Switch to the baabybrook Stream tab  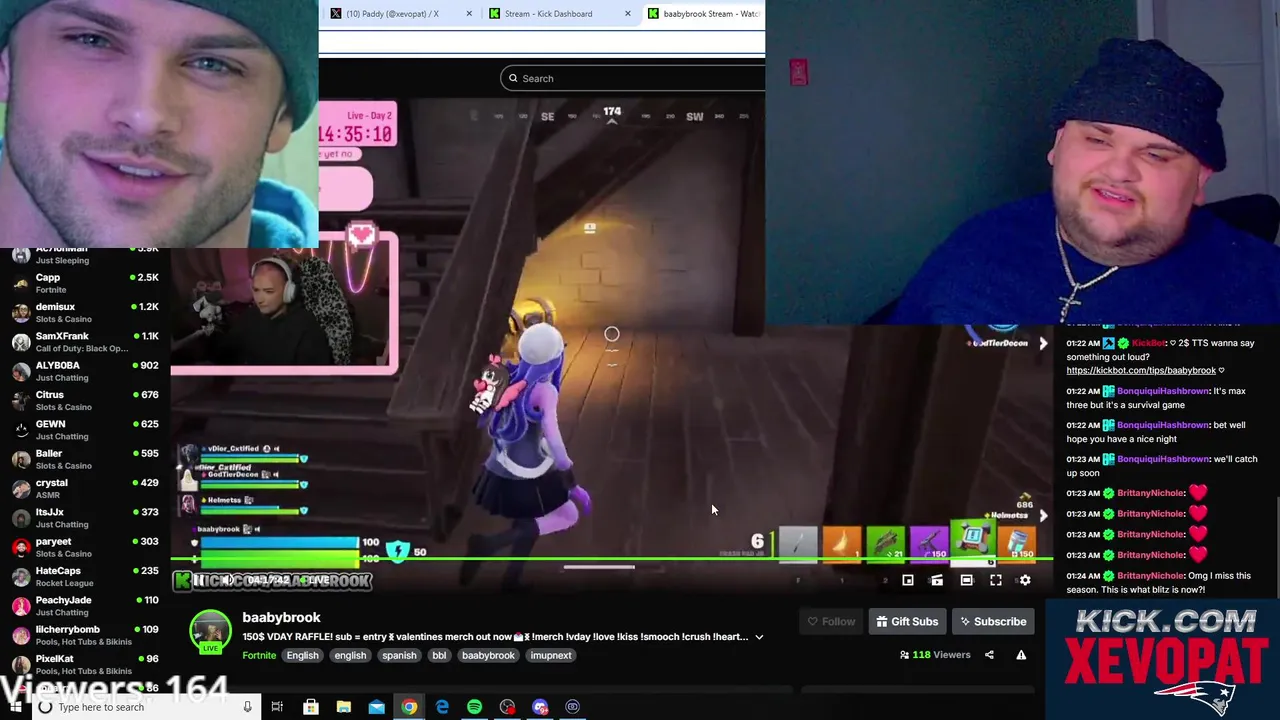[704, 14]
